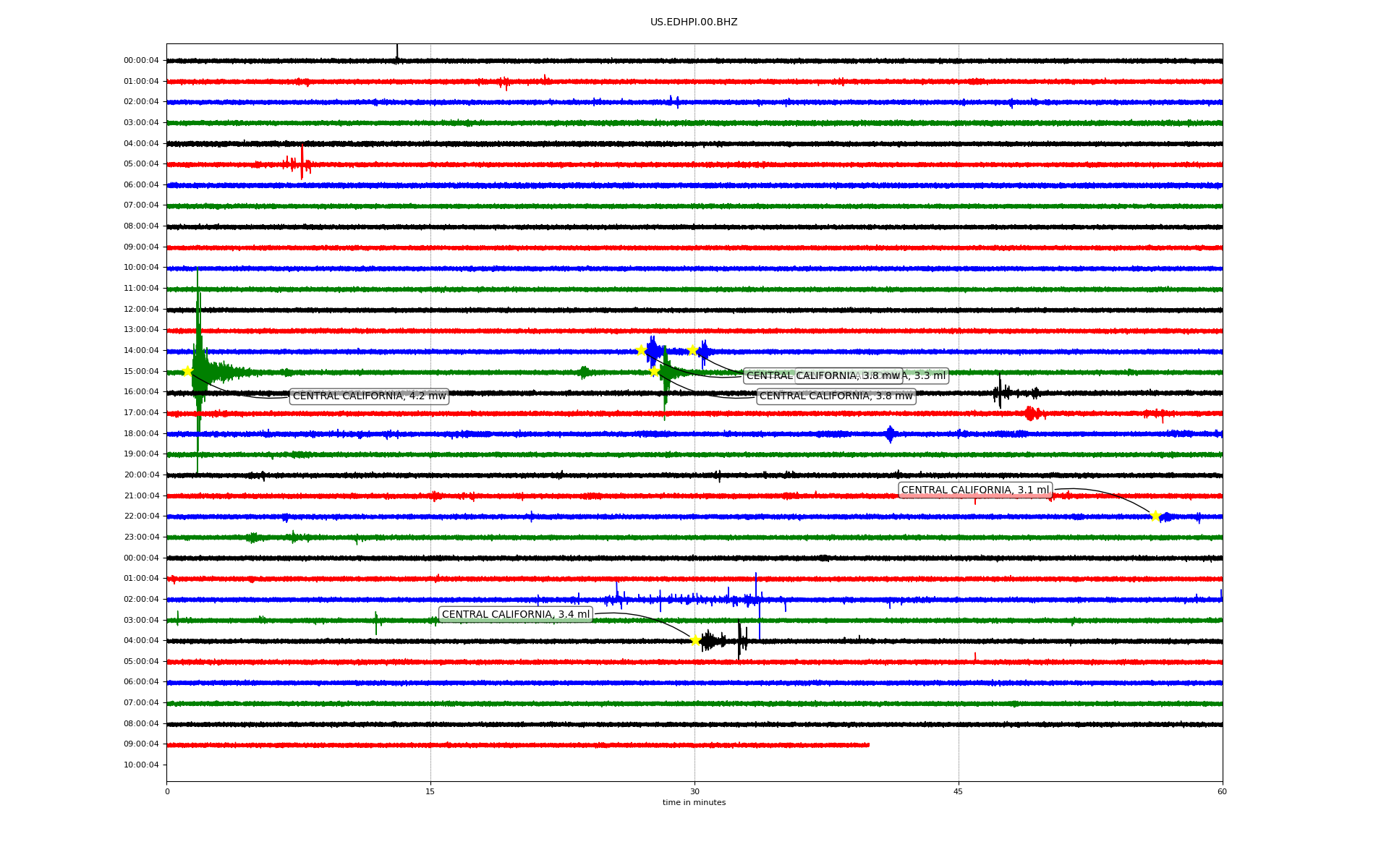
Task: Click the star near minute 30 on the 14:00:04 trace
Action: (x=692, y=350)
